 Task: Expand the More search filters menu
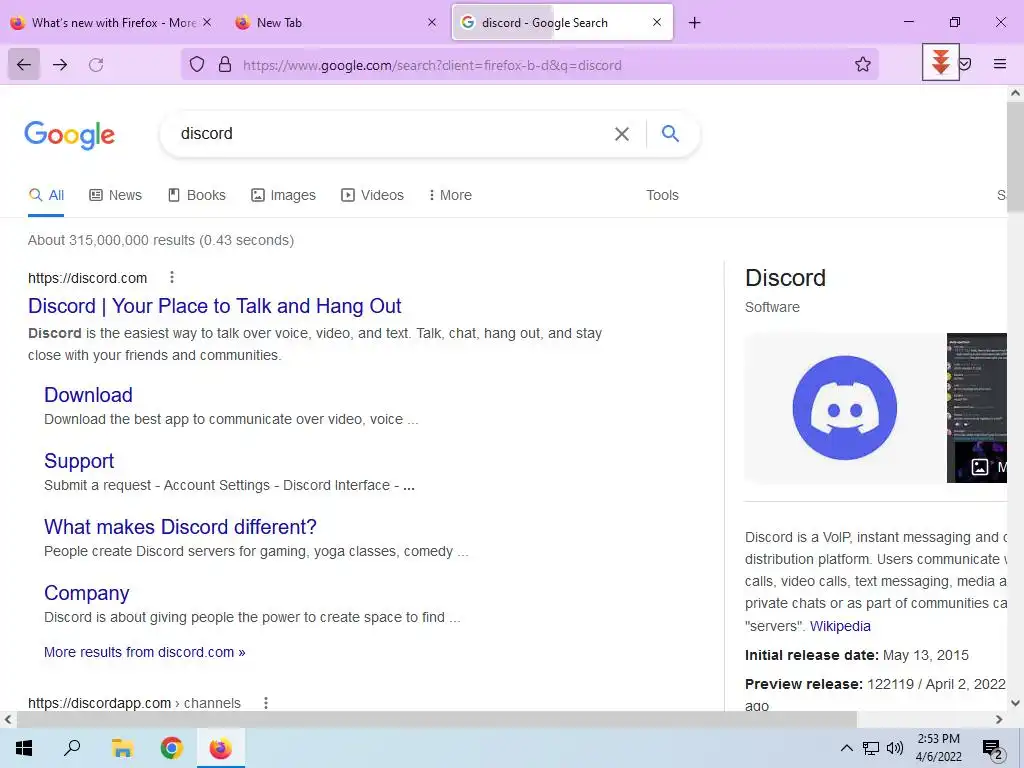[450, 195]
